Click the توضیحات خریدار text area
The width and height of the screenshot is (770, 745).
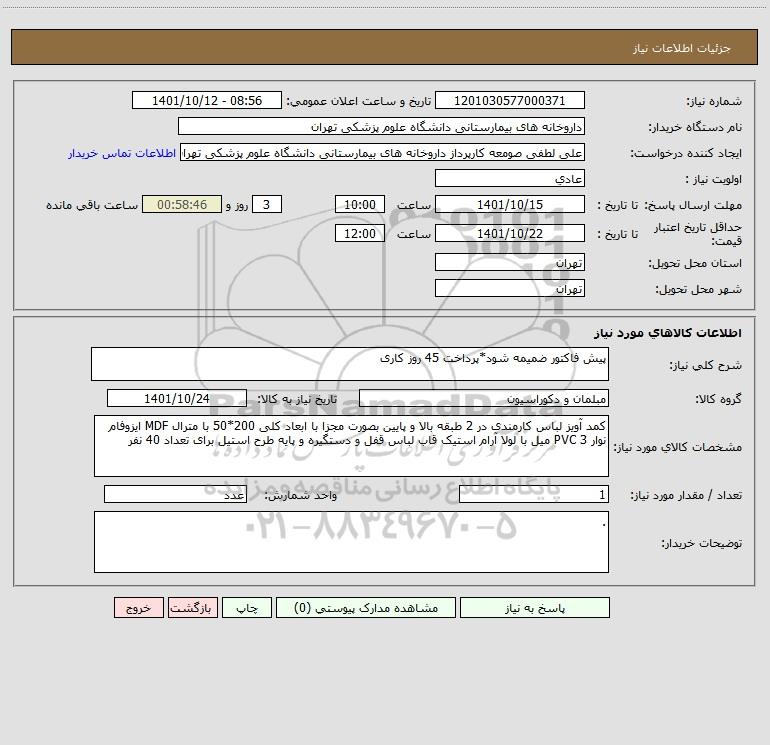point(351,542)
